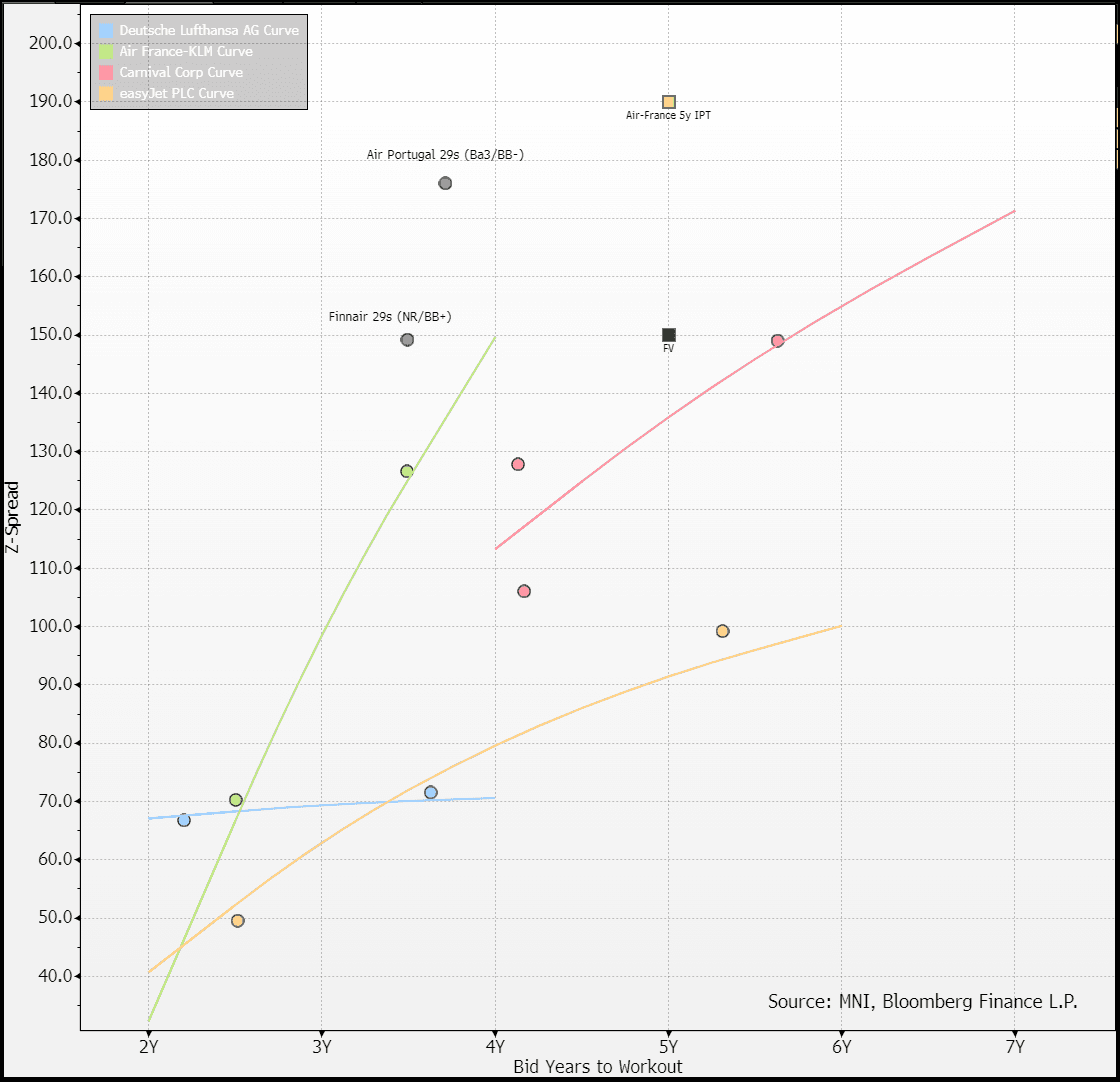This screenshot has width=1120, height=1082.
Task: Click the 150.0 y-axis tick label
Action: click(51, 334)
